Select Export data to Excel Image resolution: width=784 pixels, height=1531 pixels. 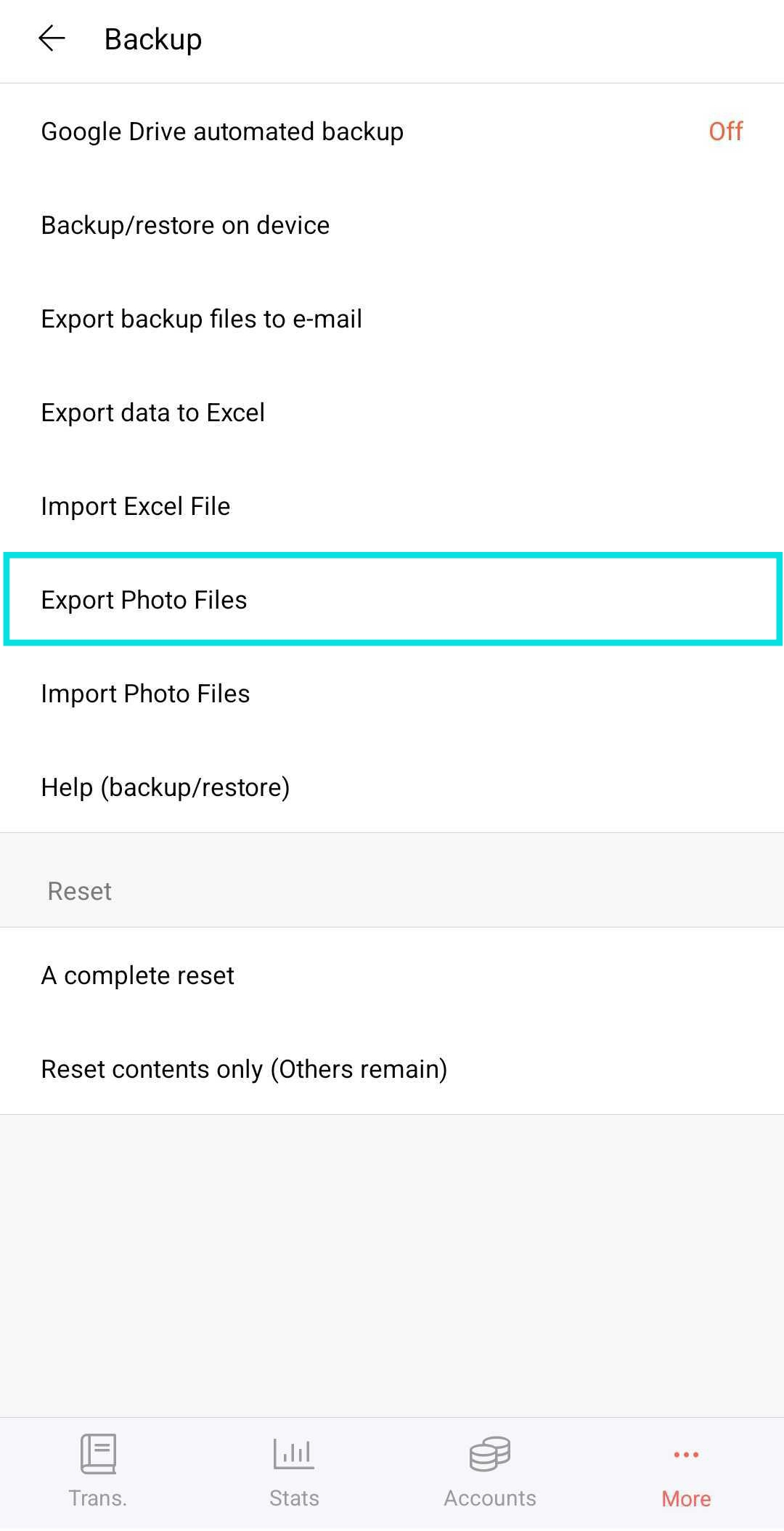392,413
